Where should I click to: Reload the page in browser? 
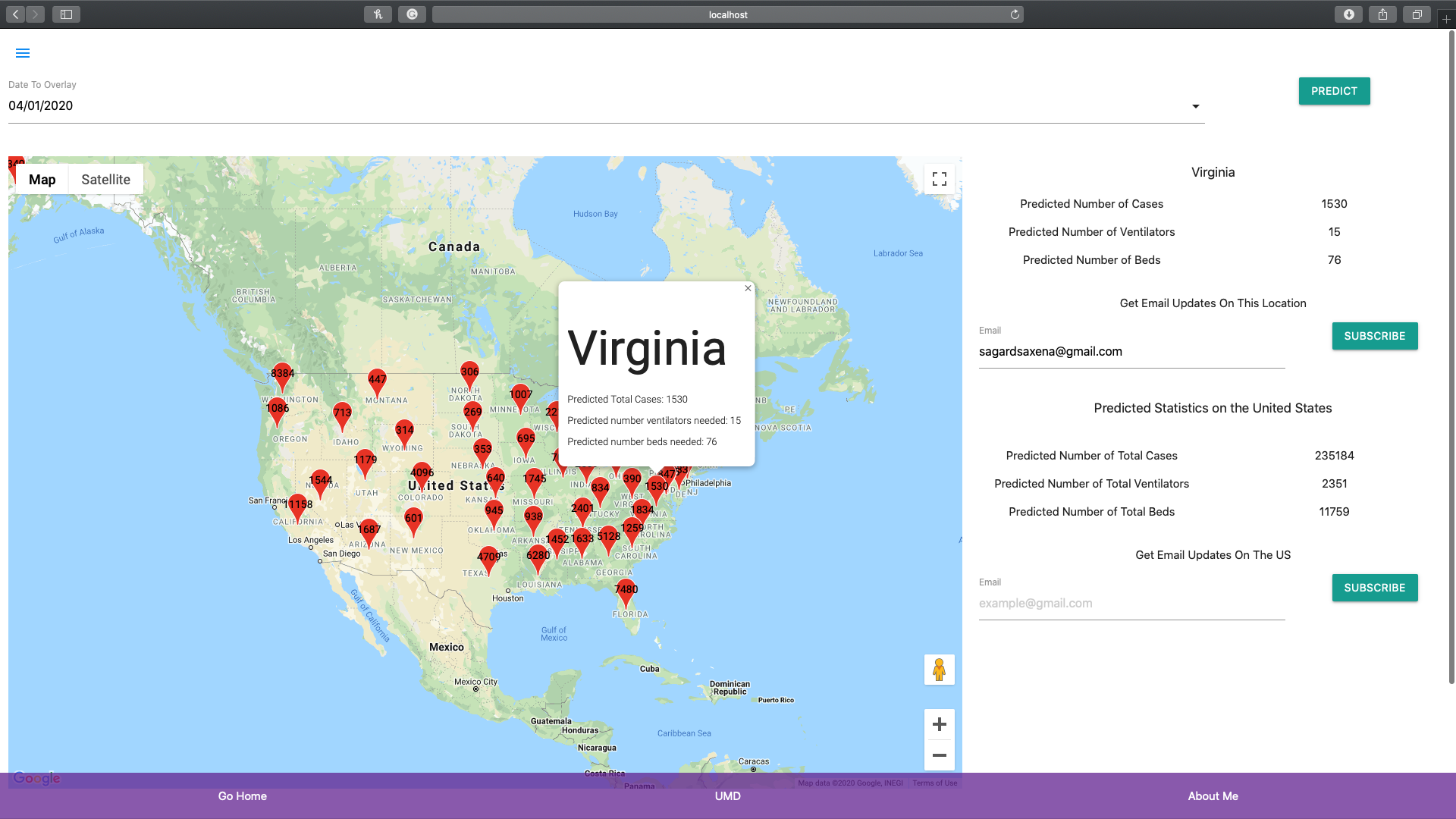[x=1015, y=14]
